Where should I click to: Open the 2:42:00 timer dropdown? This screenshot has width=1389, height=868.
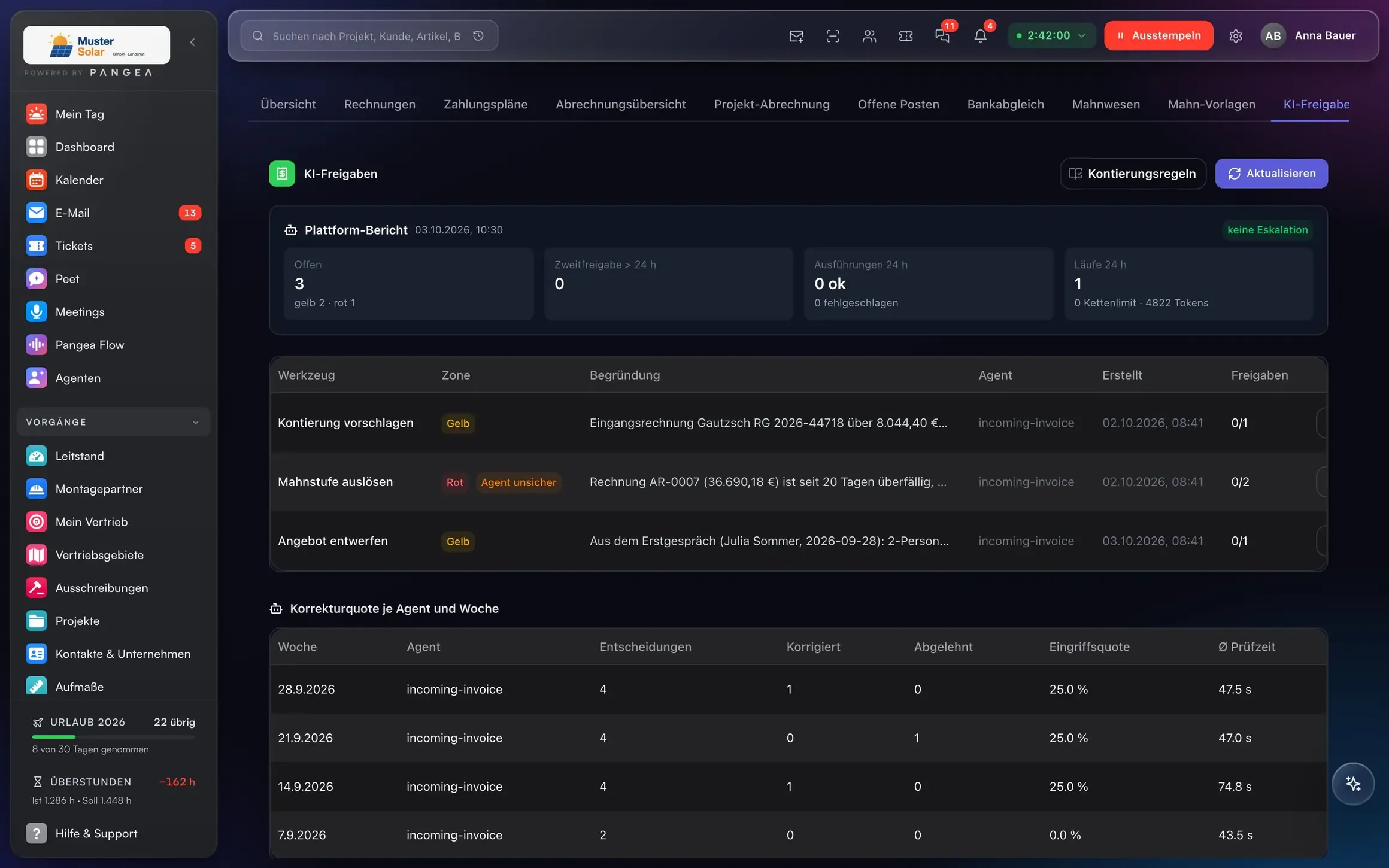pyautogui.click(x=1052, y=35)
